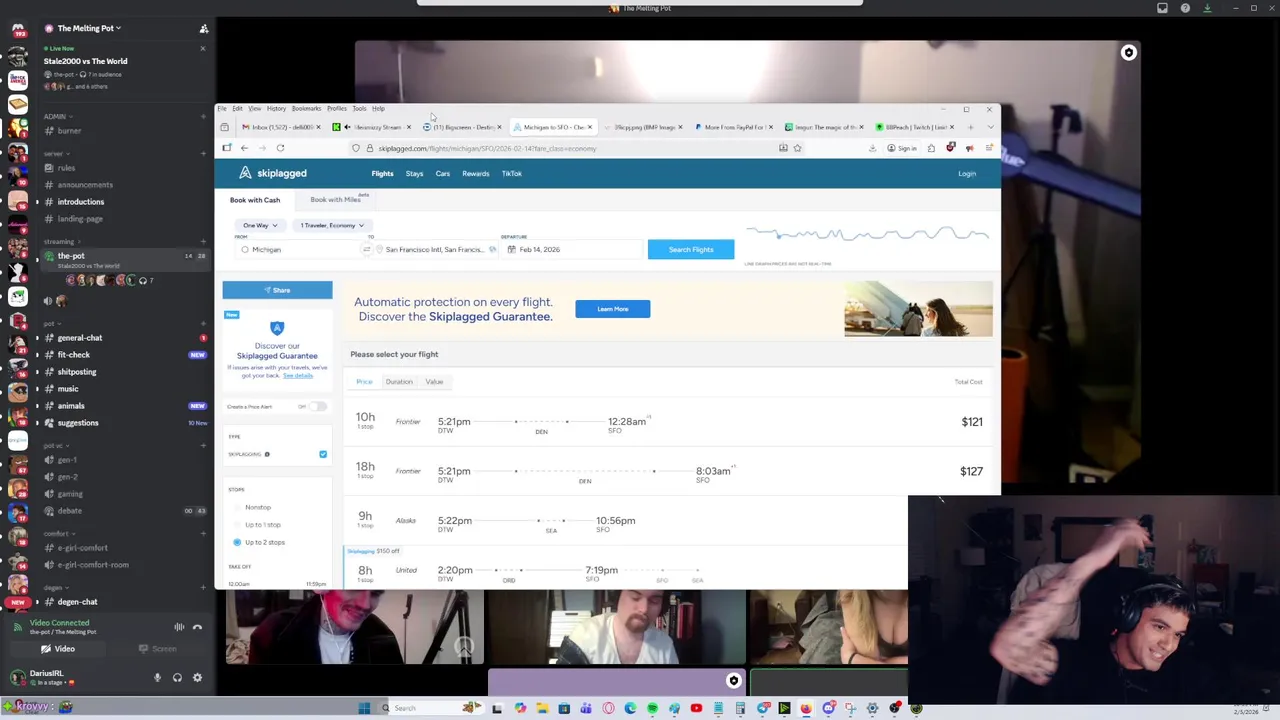1280x720 pixels.
Task: Open the browser File menu
Action: [222, 108]
